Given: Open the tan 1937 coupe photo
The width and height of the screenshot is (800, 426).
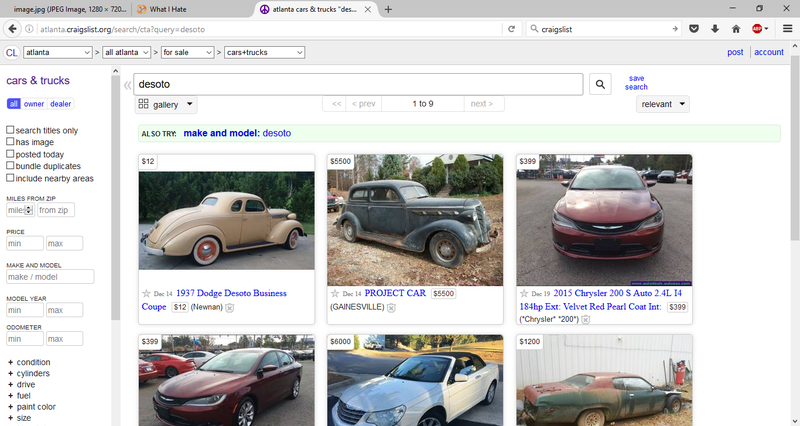Looking at the screenshot, I should click(227, 220).
